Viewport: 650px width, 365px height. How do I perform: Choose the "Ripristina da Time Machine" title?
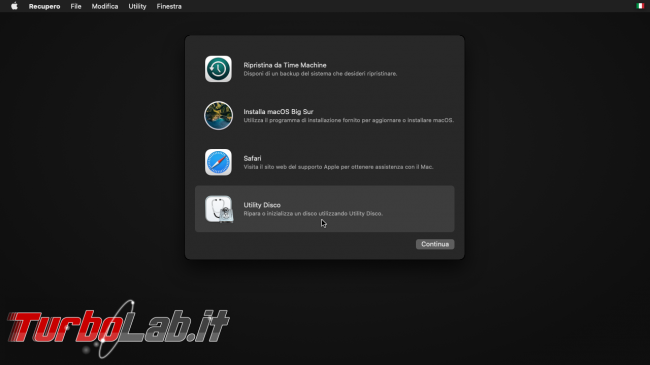point(285,65)
